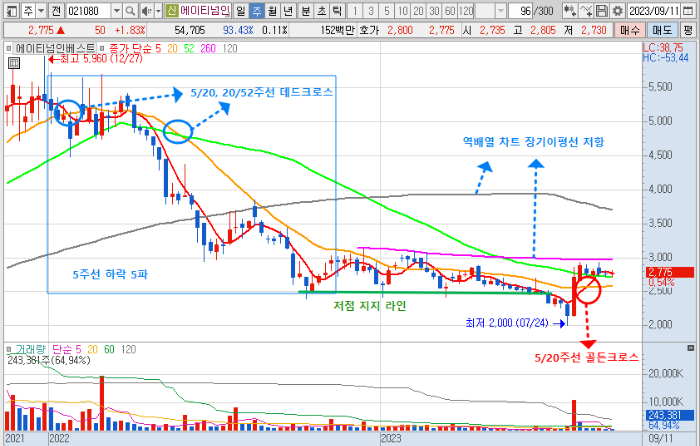Click the magnifier stock search icon
This screenshot has height=446, width=700.
130,10
